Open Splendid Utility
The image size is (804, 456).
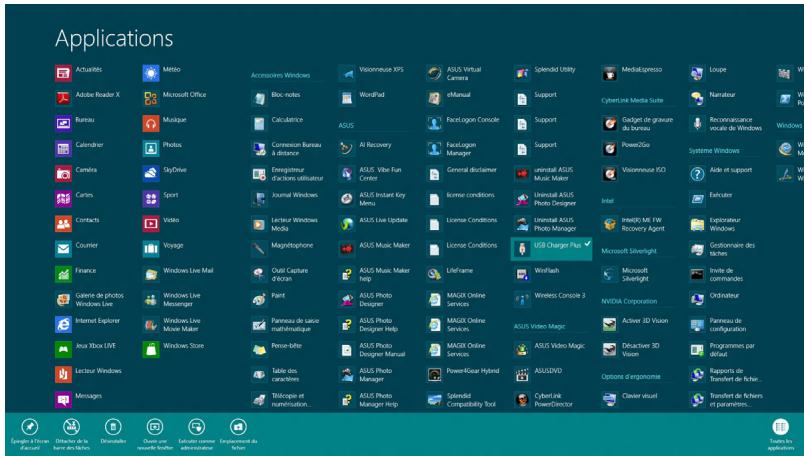point(545,73)
